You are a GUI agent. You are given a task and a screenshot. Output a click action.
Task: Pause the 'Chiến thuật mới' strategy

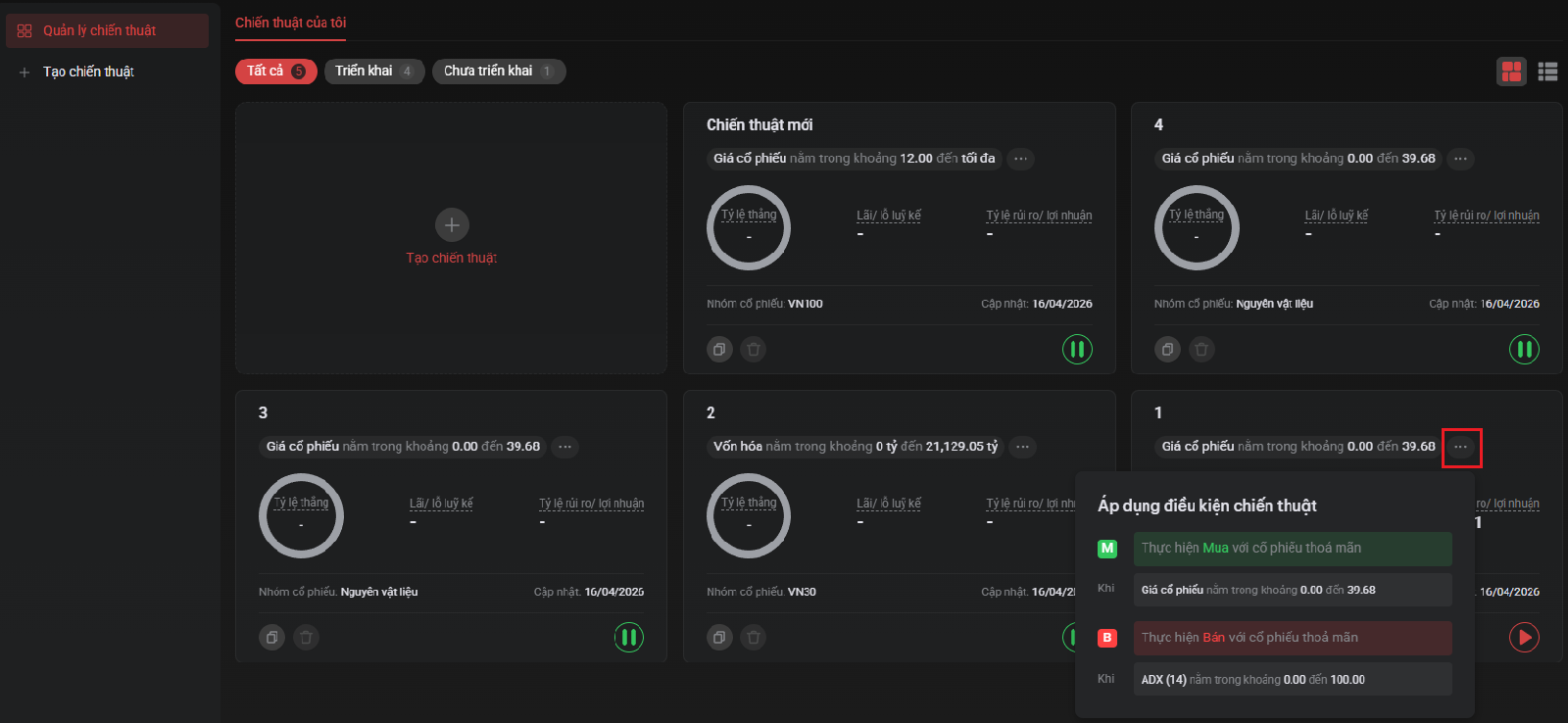click(x=1077, y=349)
